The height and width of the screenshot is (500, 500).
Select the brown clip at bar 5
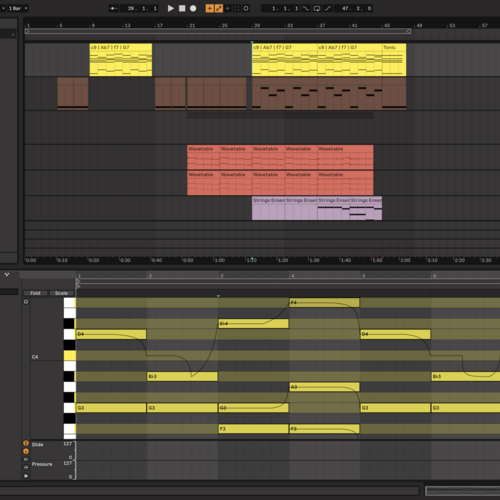coord(73,93)
